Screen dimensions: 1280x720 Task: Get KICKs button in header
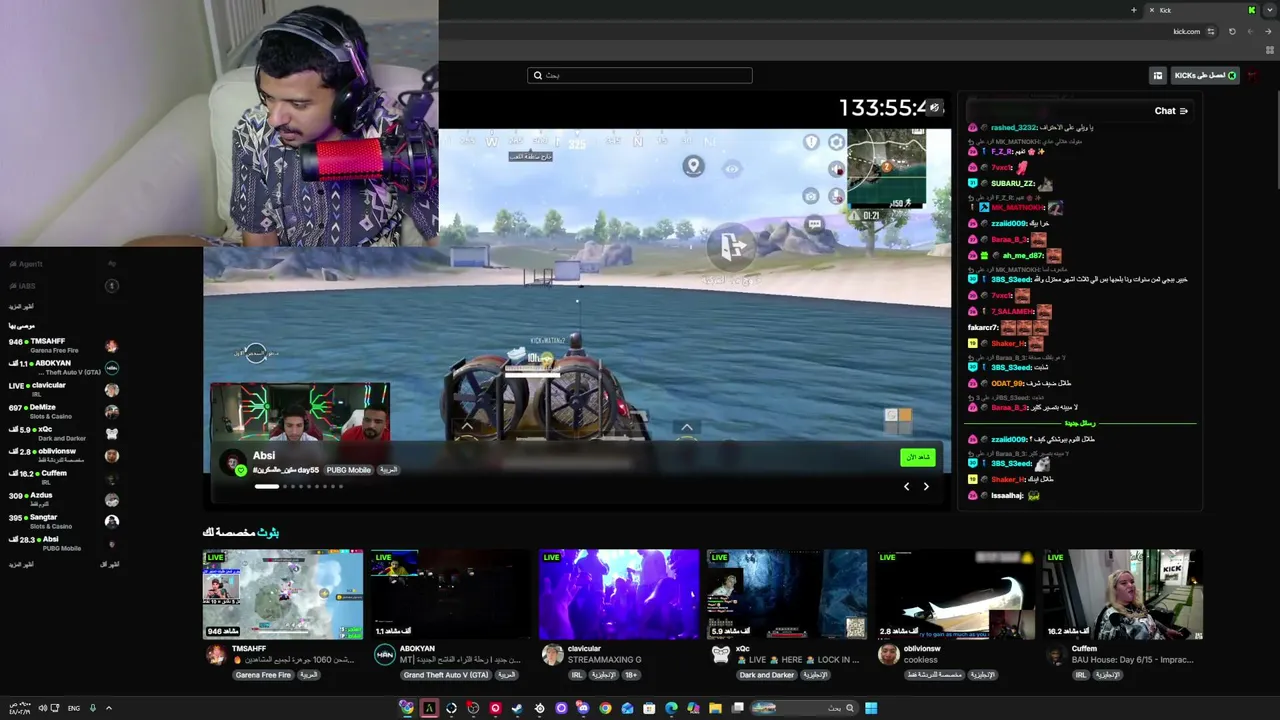1205,75
